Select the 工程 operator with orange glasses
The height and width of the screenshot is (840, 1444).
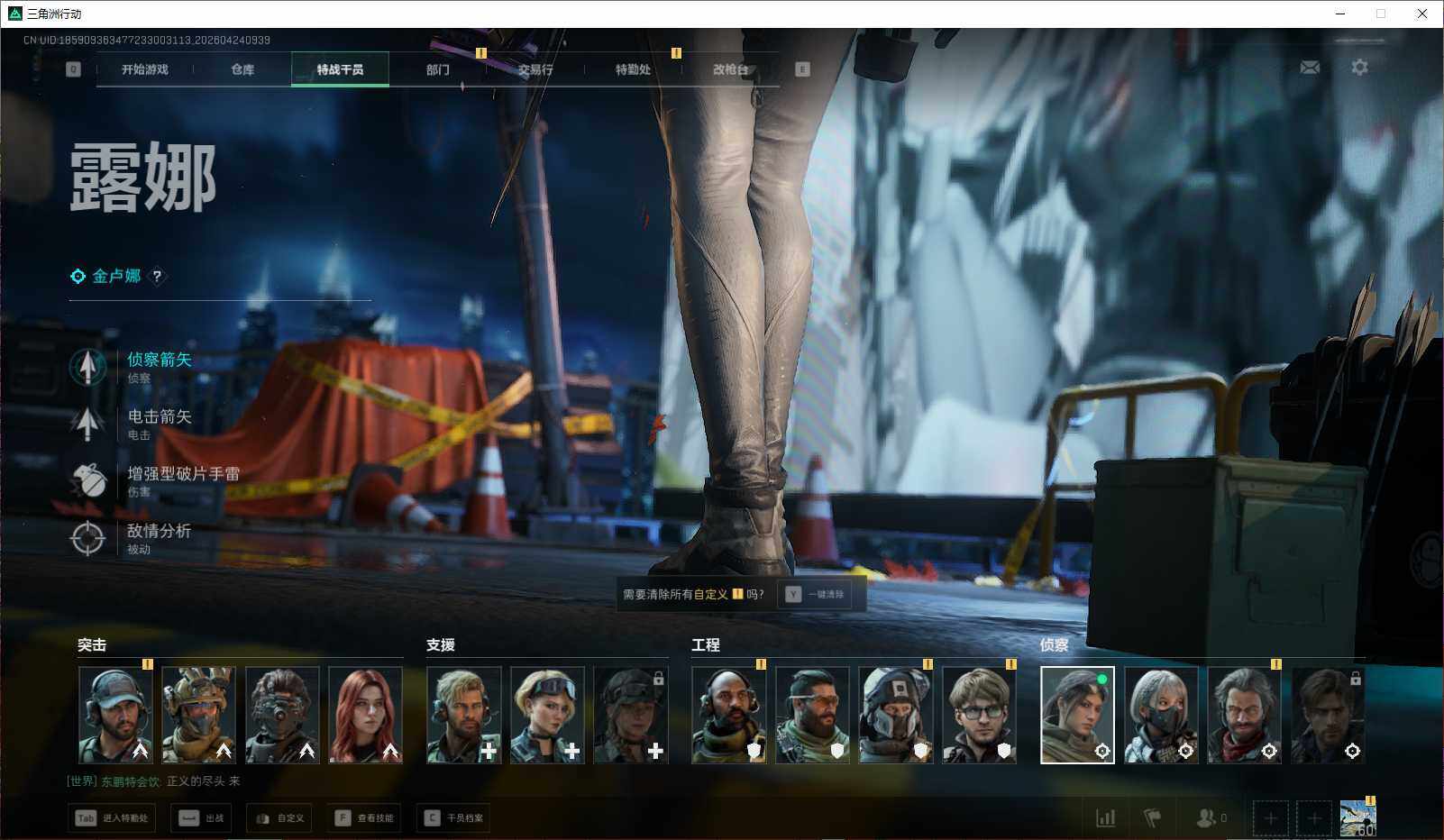click(x=812, y=715)
